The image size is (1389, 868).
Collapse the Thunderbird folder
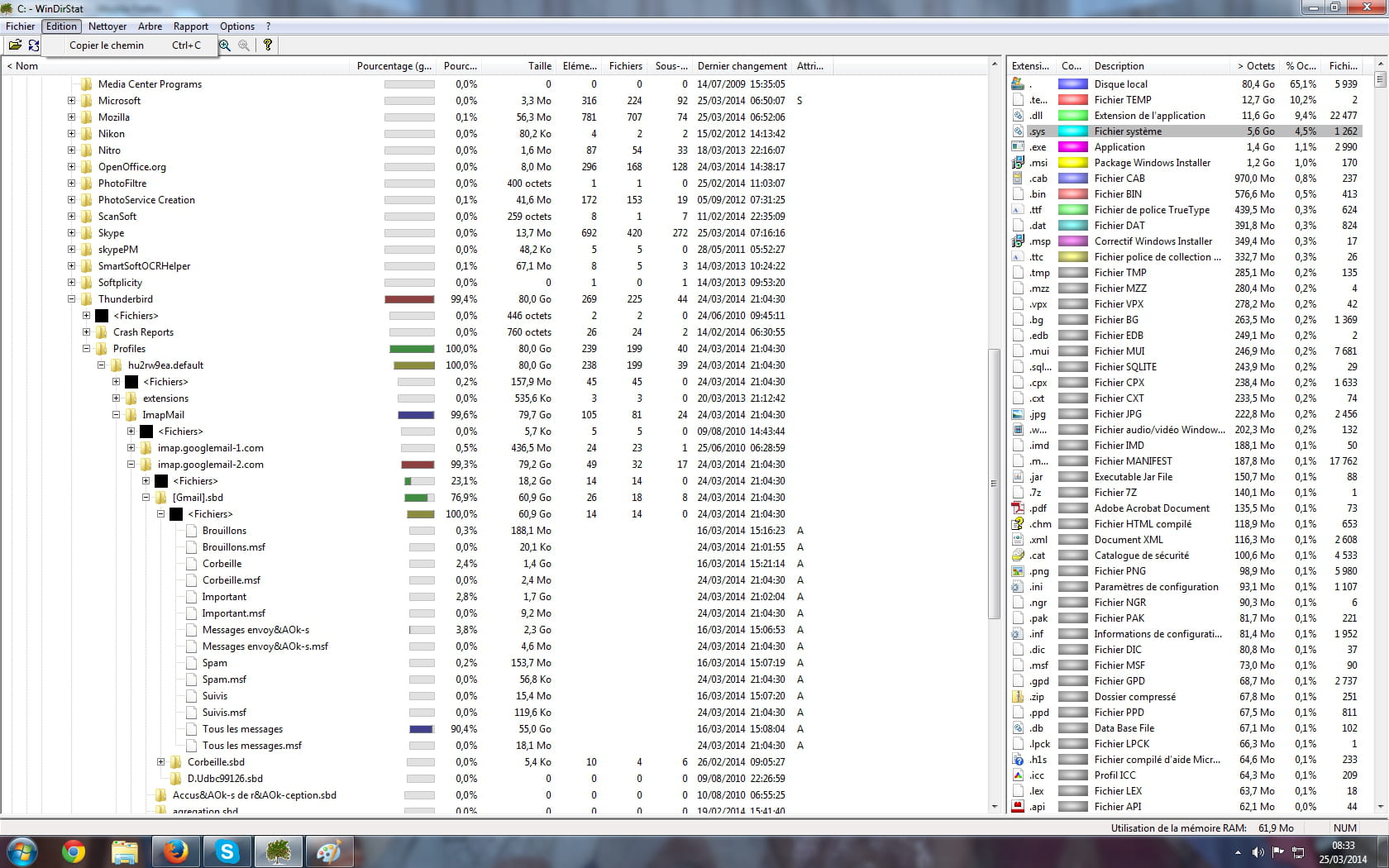point(71,299)
